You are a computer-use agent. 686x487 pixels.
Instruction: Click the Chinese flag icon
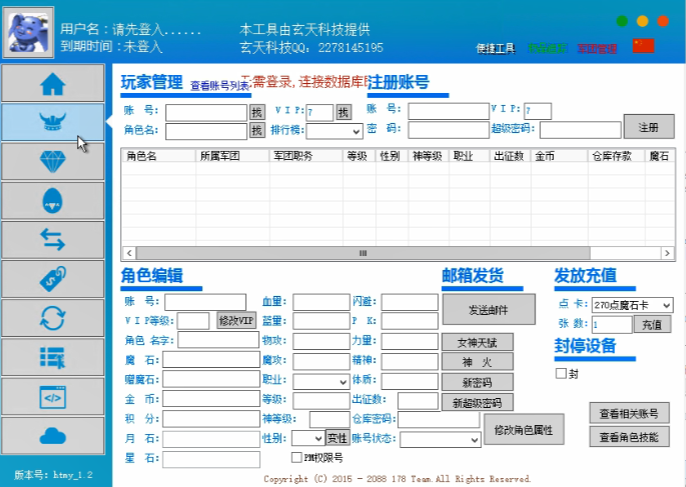(643, 46)
